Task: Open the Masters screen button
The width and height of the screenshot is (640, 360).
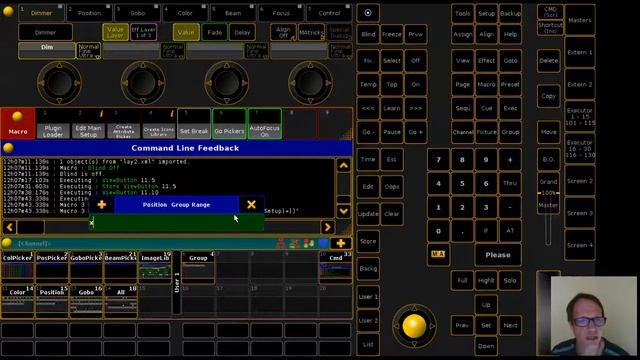Action: pos(580,20)
